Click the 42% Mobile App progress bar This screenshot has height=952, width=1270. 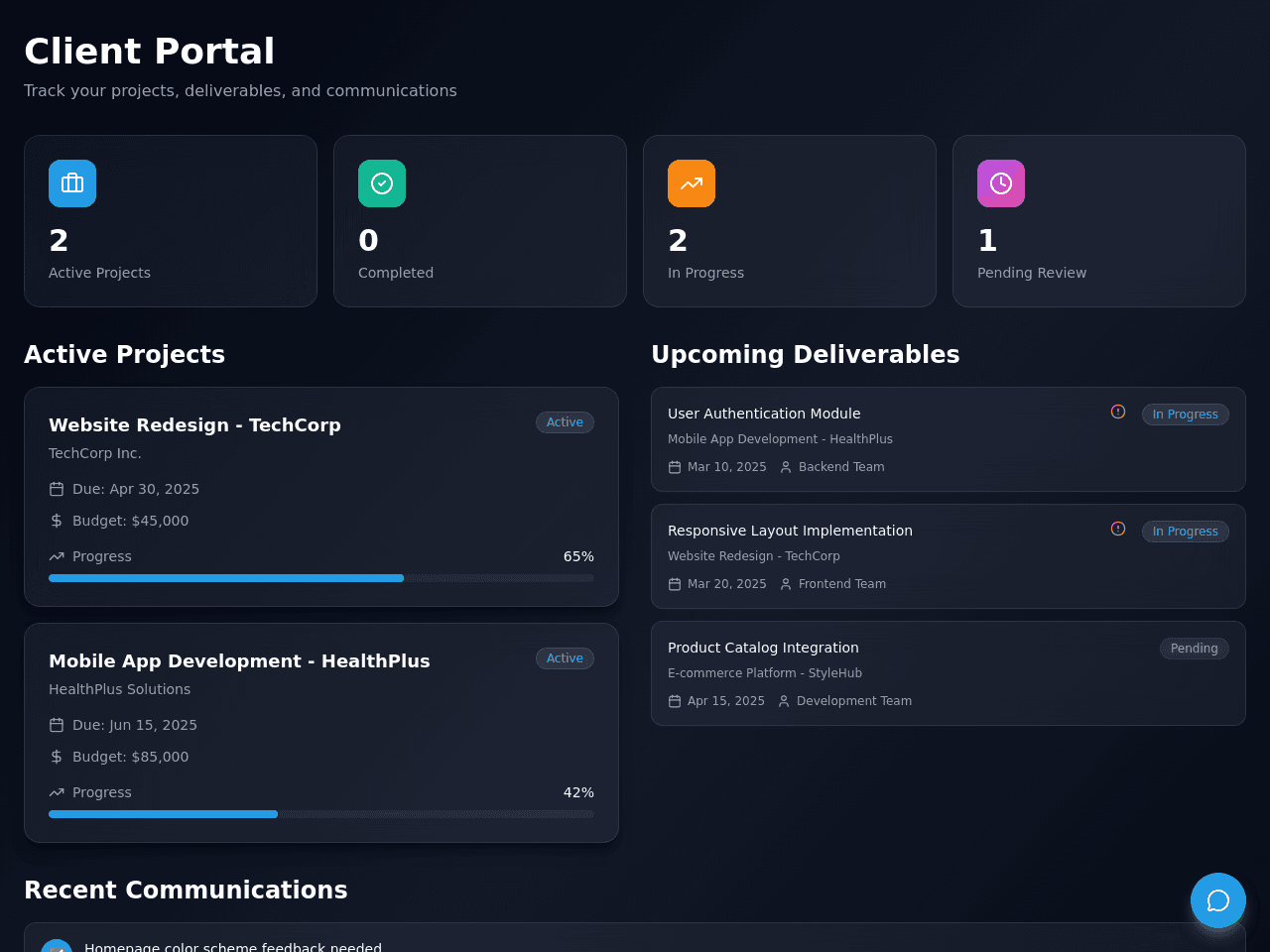321,814
